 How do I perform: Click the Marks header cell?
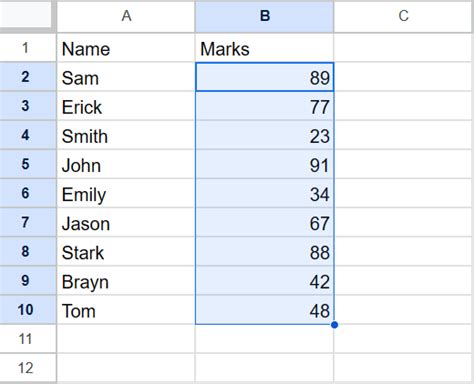click(264, 48)
